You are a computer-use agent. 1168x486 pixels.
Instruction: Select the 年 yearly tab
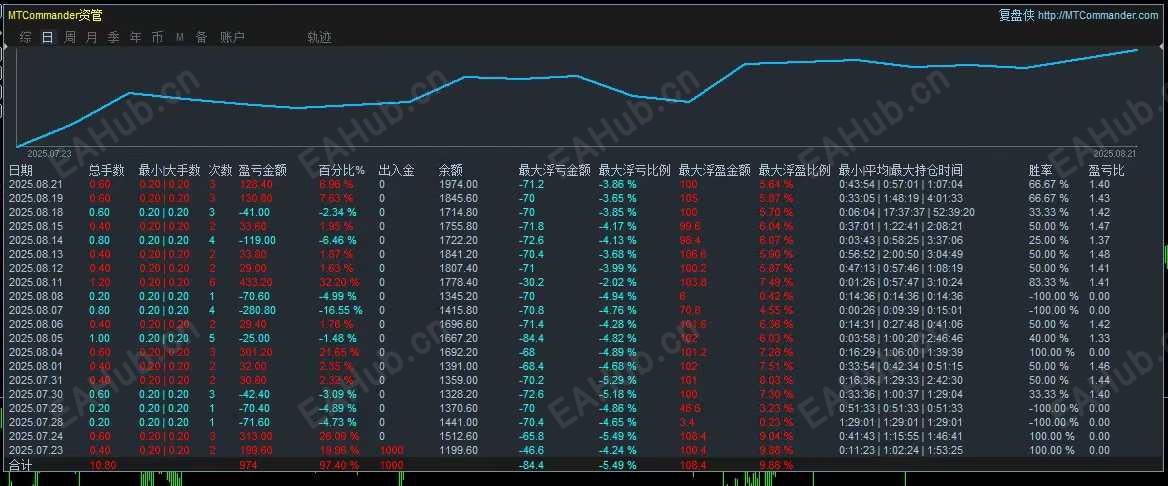coord(135,37)
